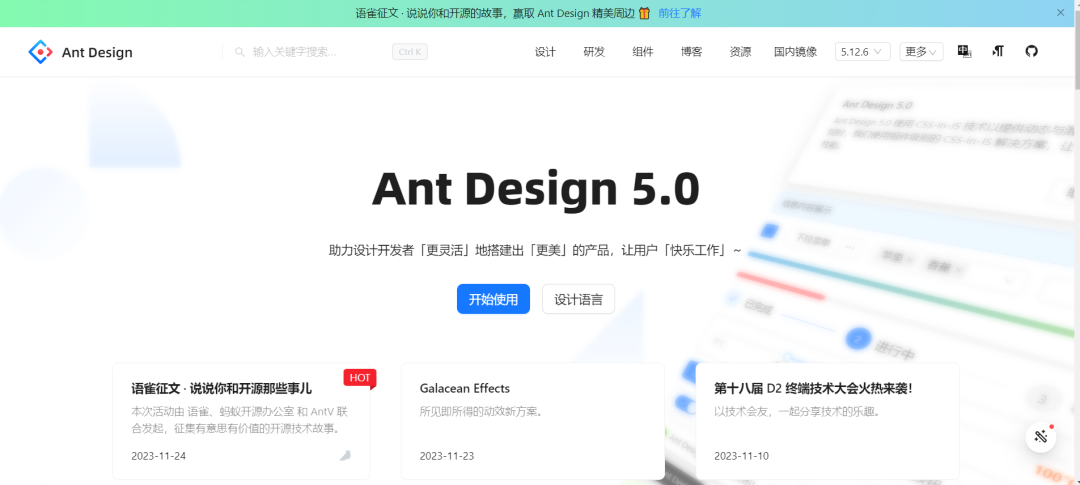Focus the keyword search input field
1080x485 pixels.
317,52
